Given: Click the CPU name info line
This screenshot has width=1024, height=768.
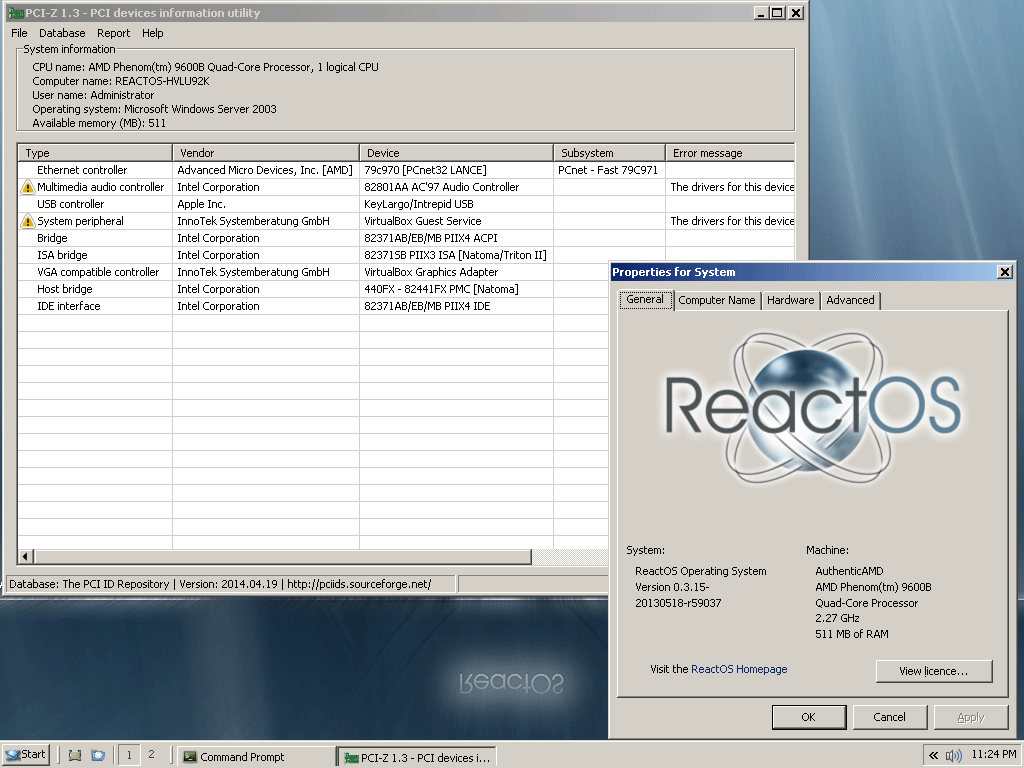Looking at the screenshot, I should click(x=205, y=67).
